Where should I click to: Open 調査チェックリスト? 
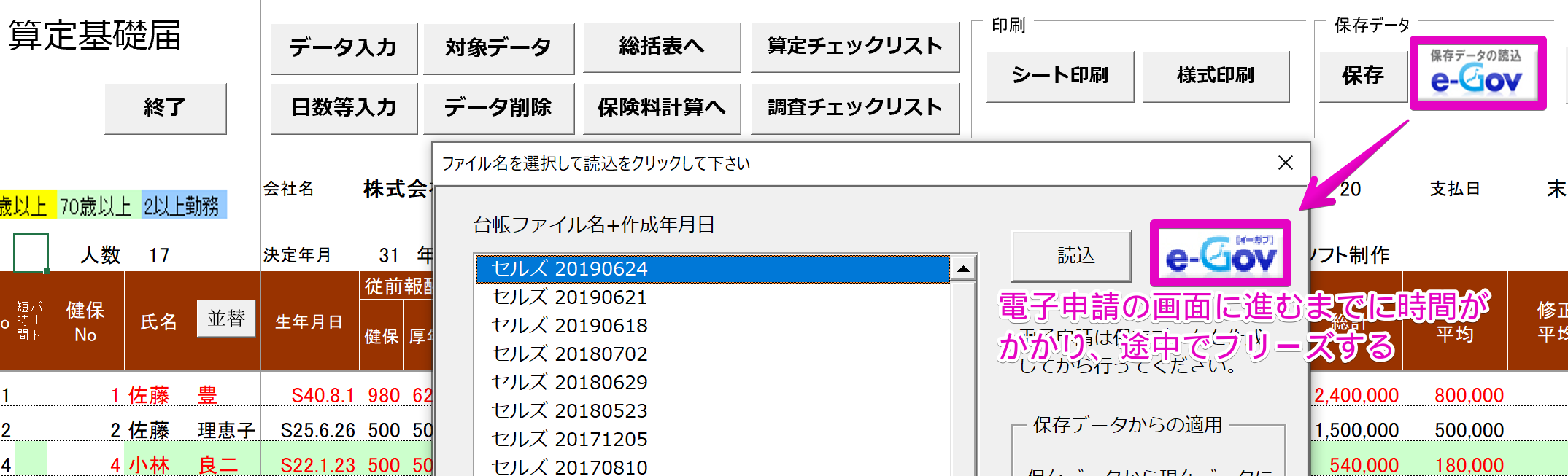coord(855,108)
